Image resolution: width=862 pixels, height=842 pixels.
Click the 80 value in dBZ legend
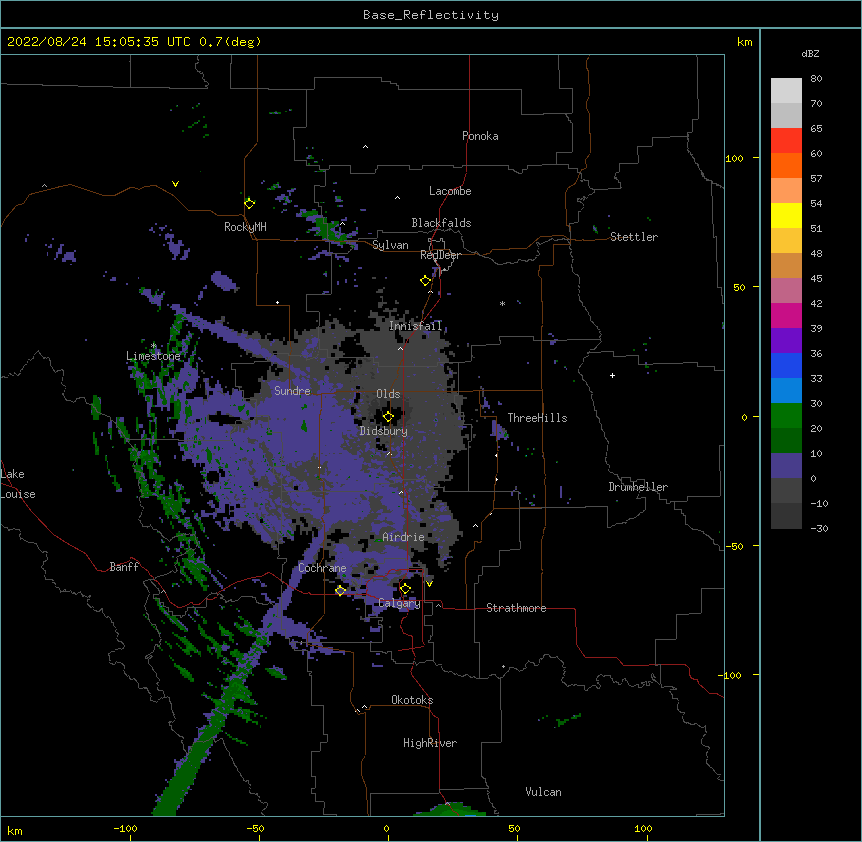816,79
